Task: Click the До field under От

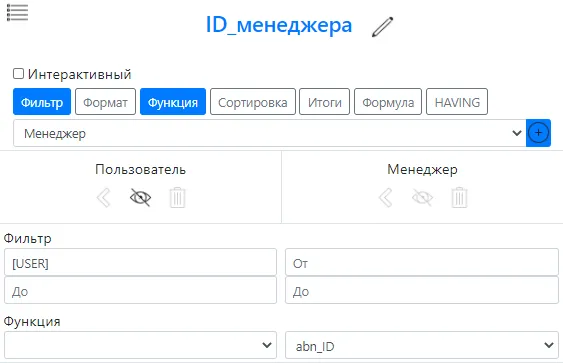Action: [x=422, y=290]
